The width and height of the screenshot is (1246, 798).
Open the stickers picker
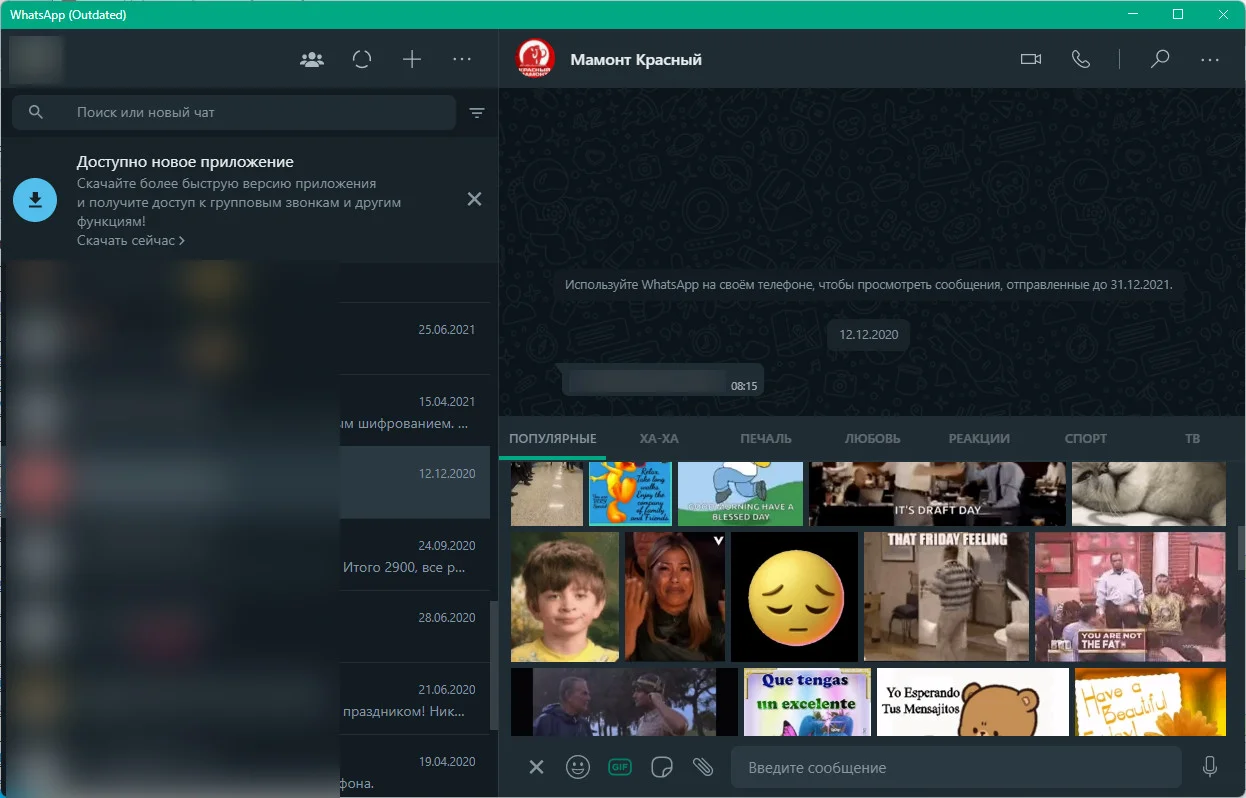tap(661, 767)
